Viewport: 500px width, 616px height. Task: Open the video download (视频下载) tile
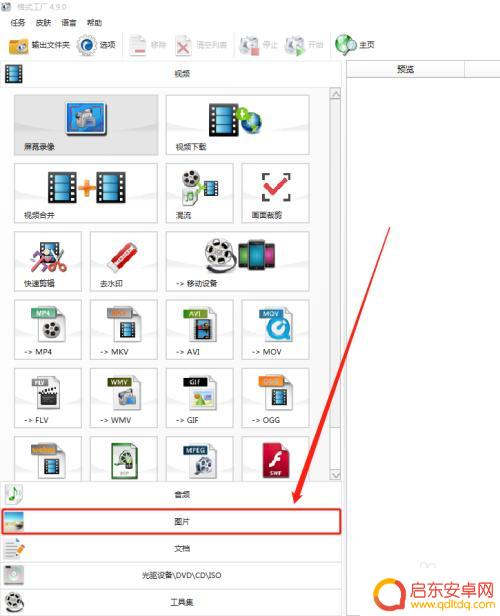238,125
